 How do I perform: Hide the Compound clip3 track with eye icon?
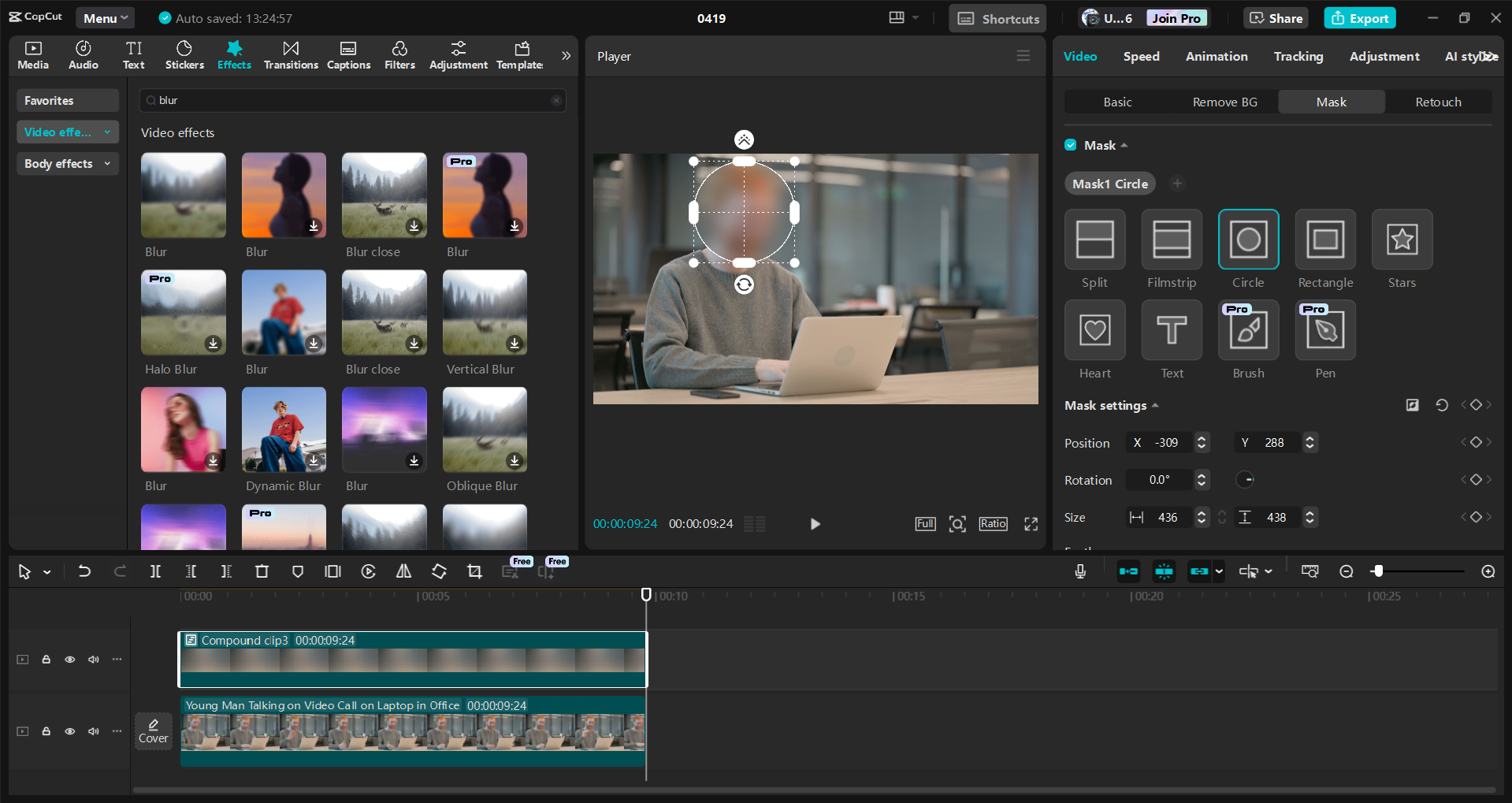coord(70,660)
